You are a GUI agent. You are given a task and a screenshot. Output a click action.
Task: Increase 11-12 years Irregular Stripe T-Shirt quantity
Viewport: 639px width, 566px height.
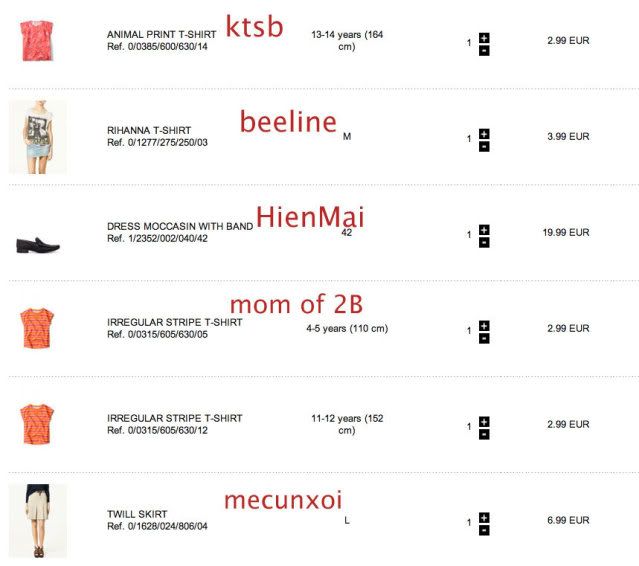click(x=484, y=421)
